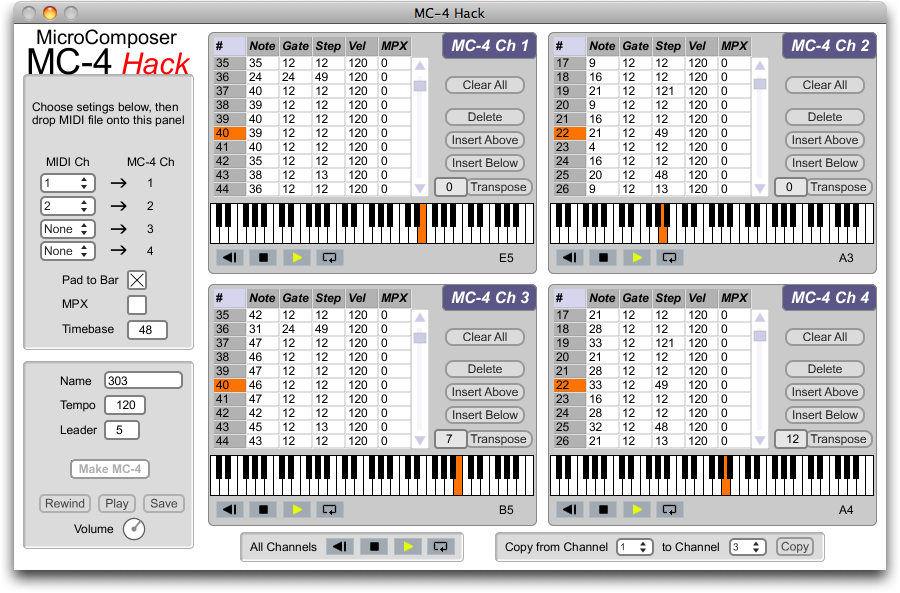This screenshot has width=900, height=593.
Task: Play MC-4 Ch 3 sequence
Action: coord(297,510)
